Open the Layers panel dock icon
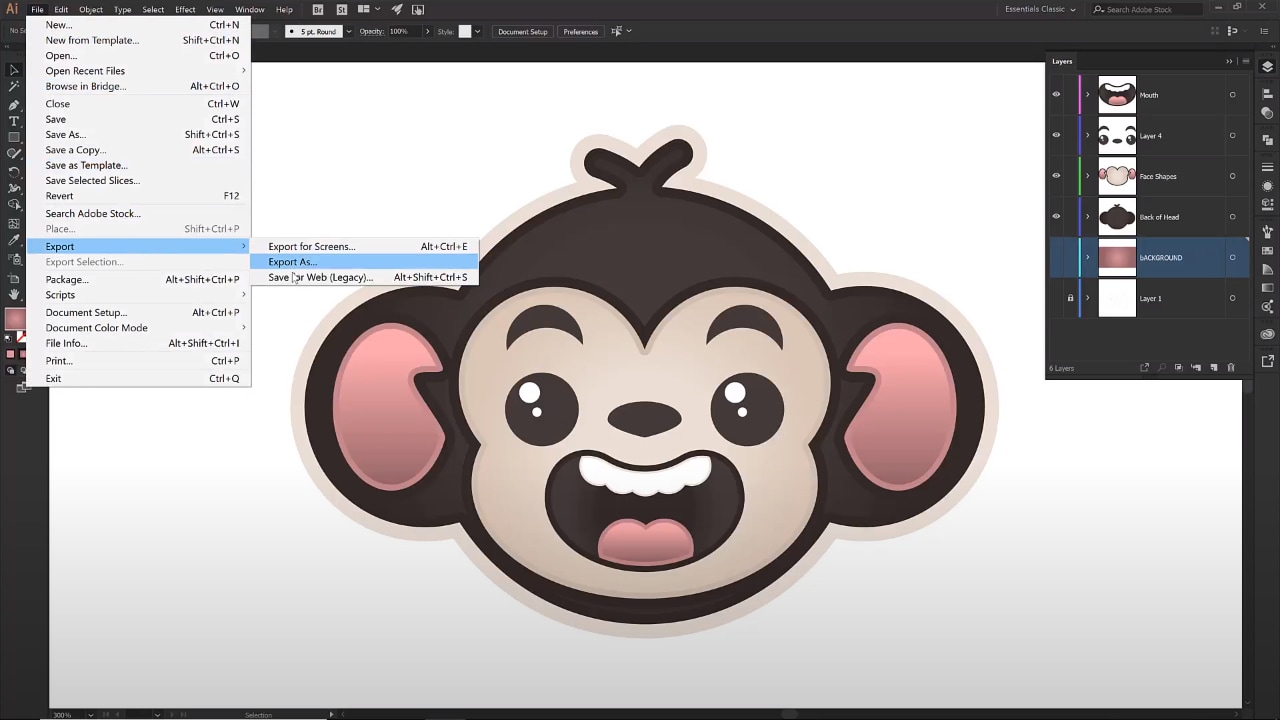 click(x=1268, y=67)
